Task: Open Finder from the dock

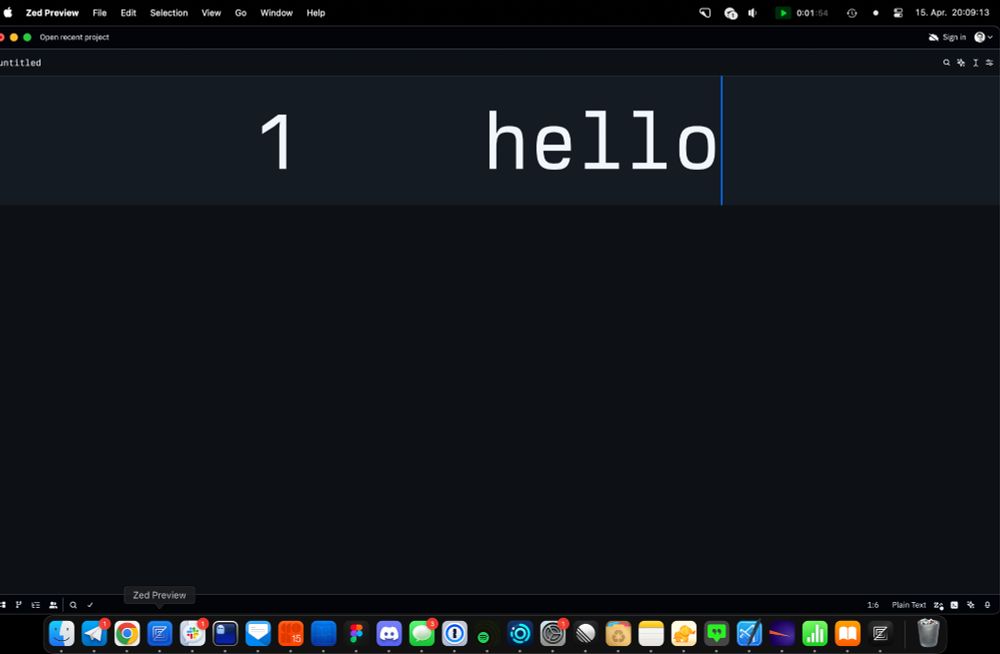Action: click(x=62, y=634)
